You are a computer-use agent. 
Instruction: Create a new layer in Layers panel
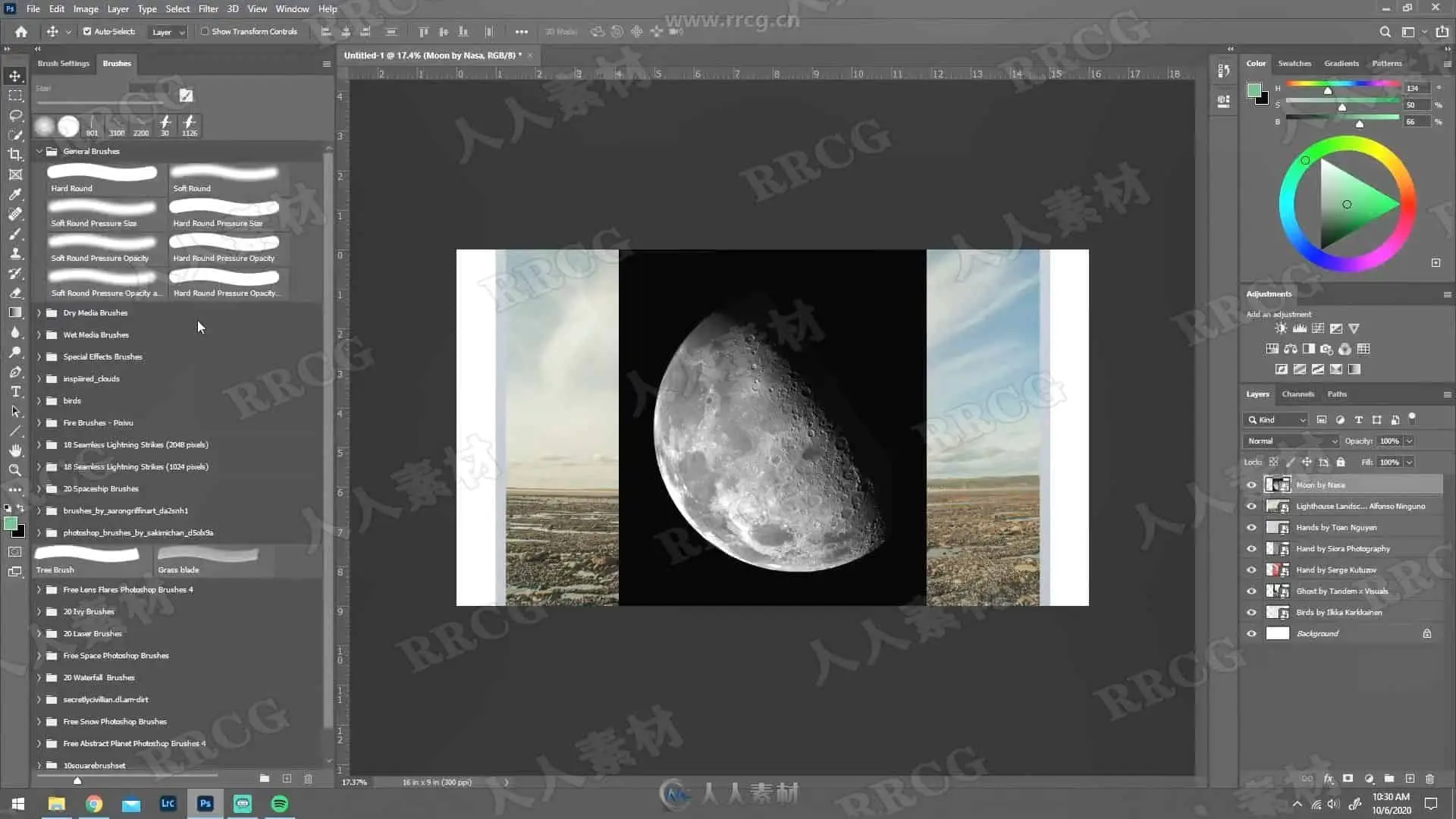click(x=1410, y=779)
